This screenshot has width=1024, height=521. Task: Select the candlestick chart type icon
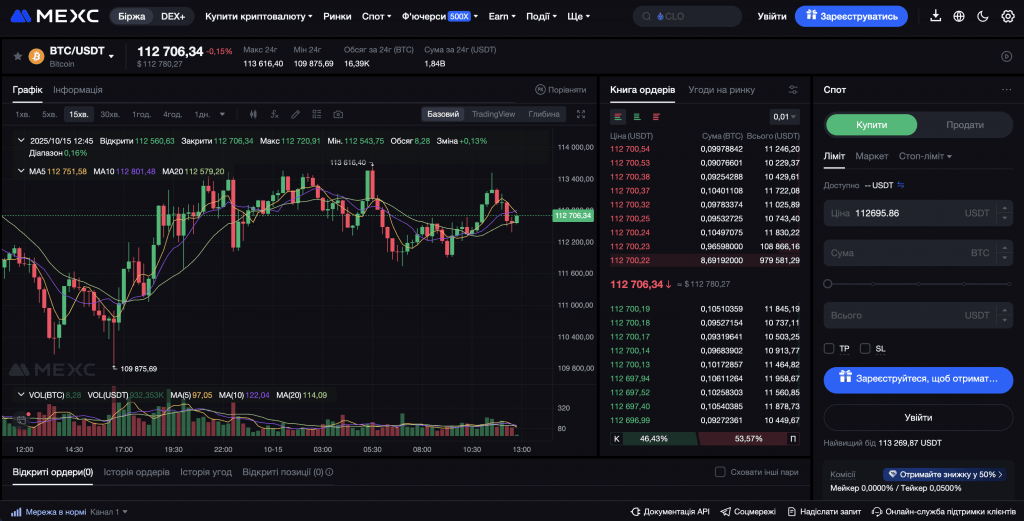tap(252, 114)
